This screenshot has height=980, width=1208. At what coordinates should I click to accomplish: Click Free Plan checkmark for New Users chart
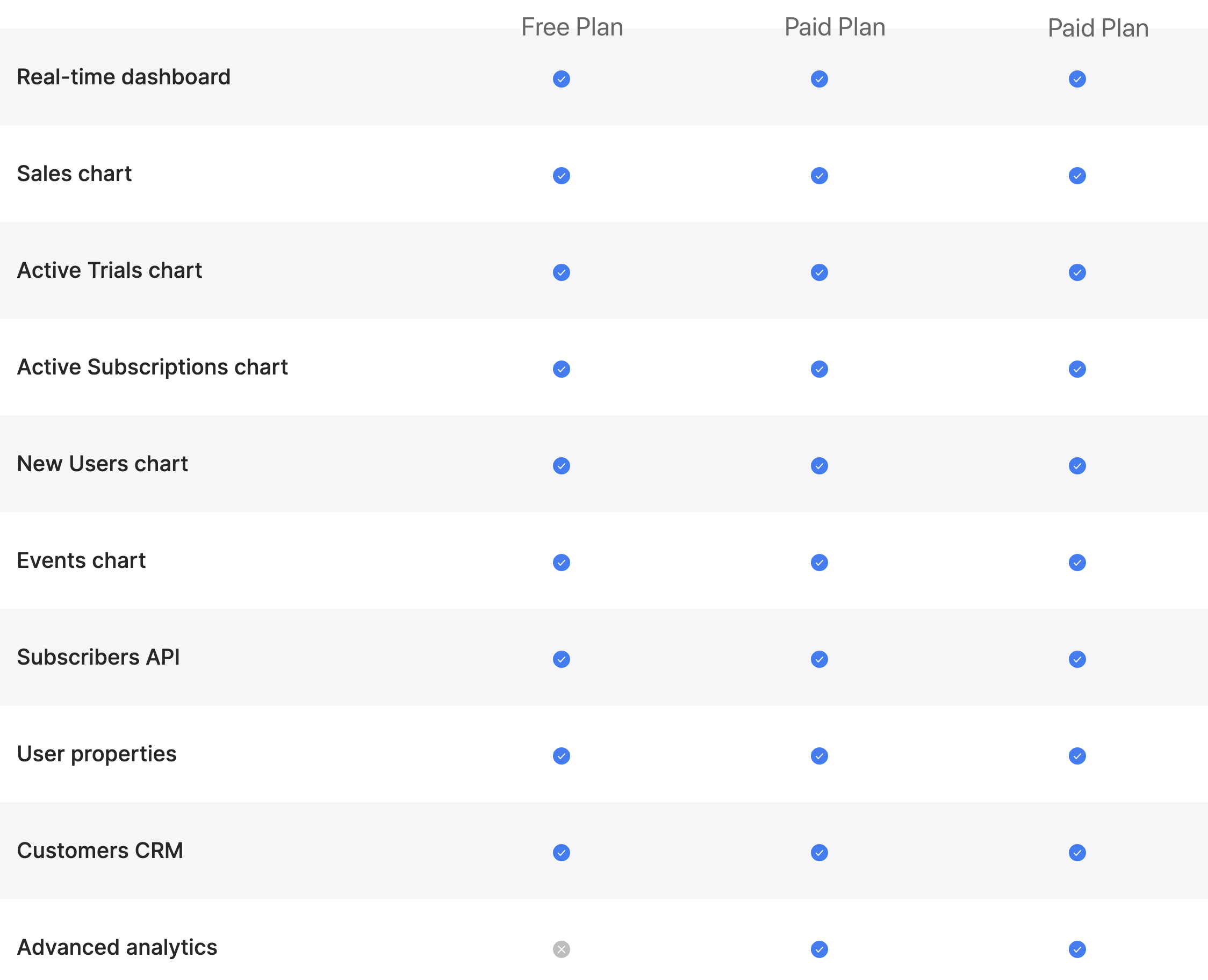click(561, 466)
